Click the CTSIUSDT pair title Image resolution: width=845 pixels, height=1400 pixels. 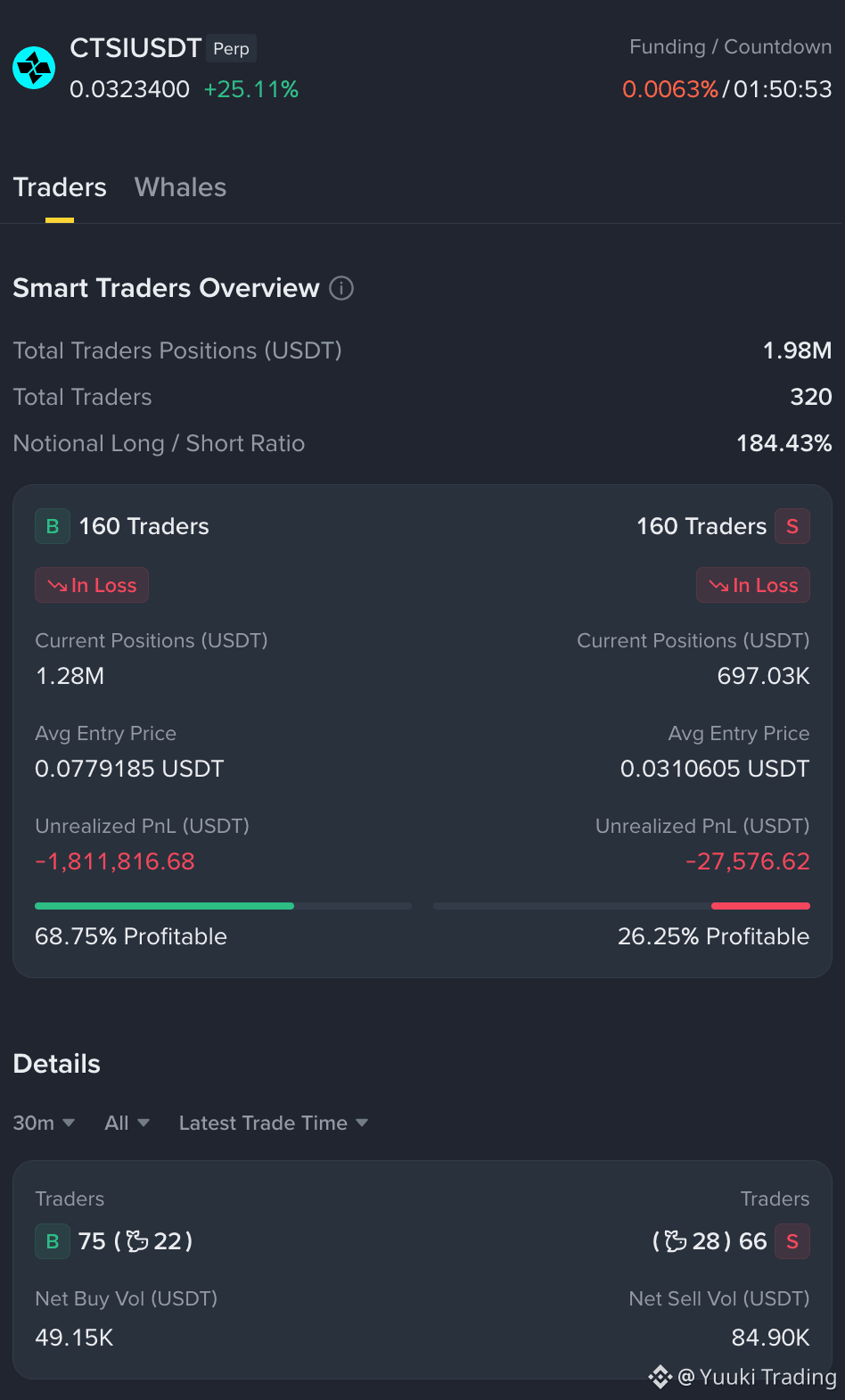(135, 48)
